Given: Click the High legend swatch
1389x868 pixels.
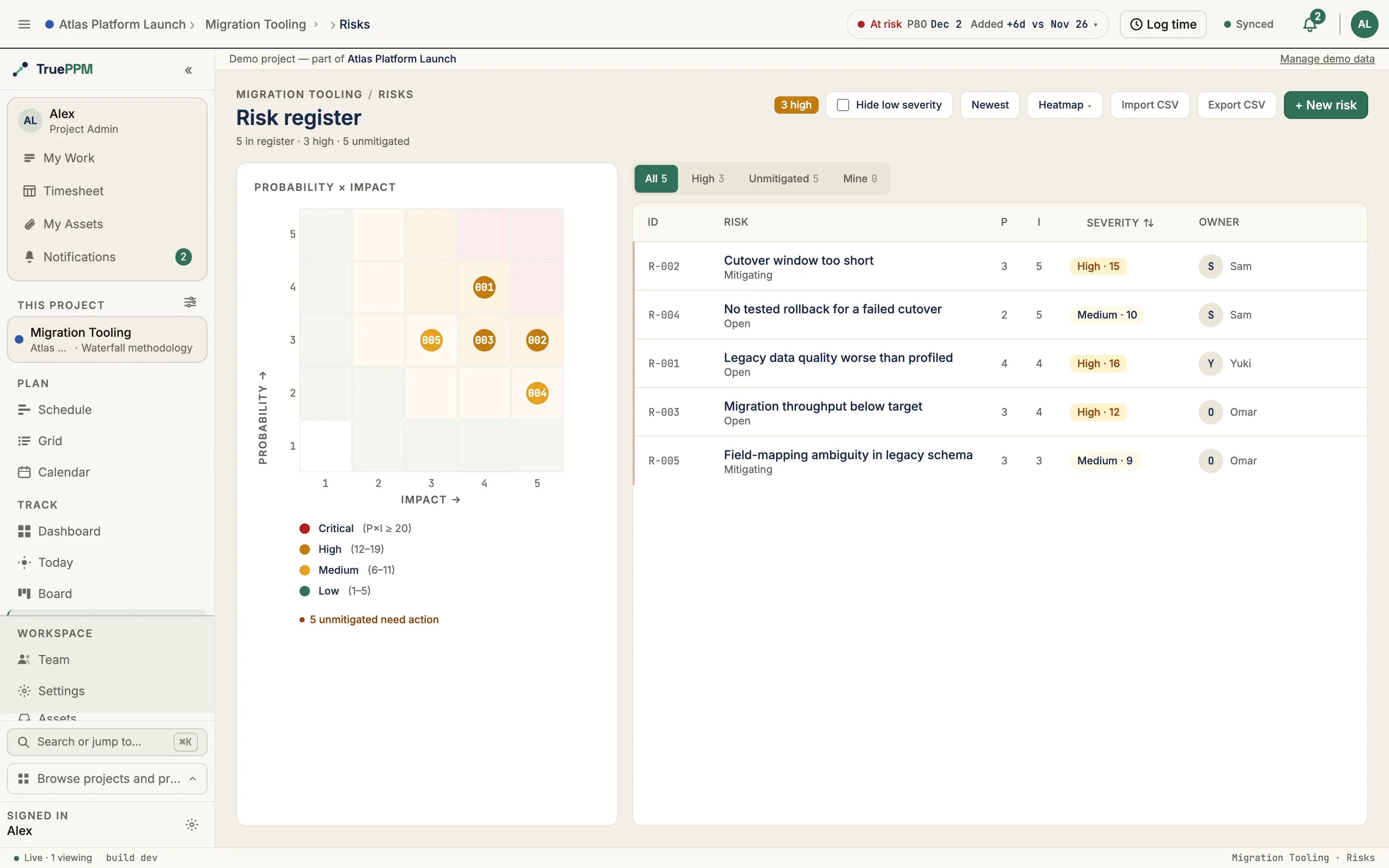Looking at the screenshot, I should pyautogui.click(x=305, y=549).
